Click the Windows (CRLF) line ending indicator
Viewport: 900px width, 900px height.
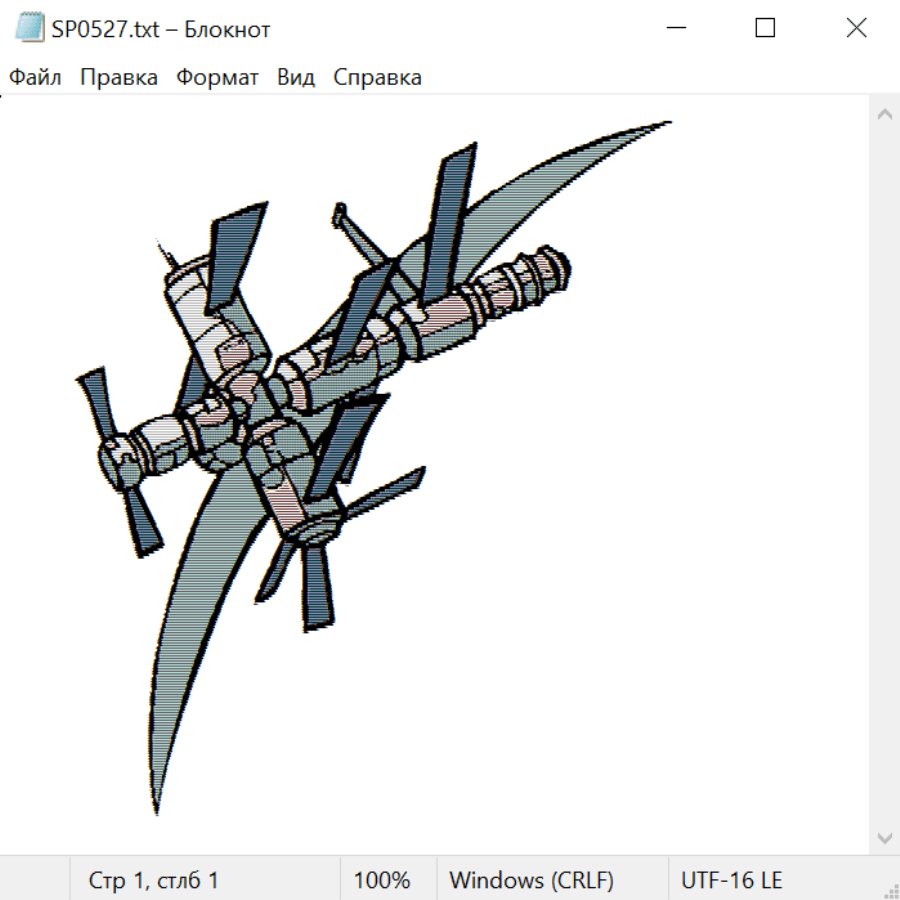531,881
